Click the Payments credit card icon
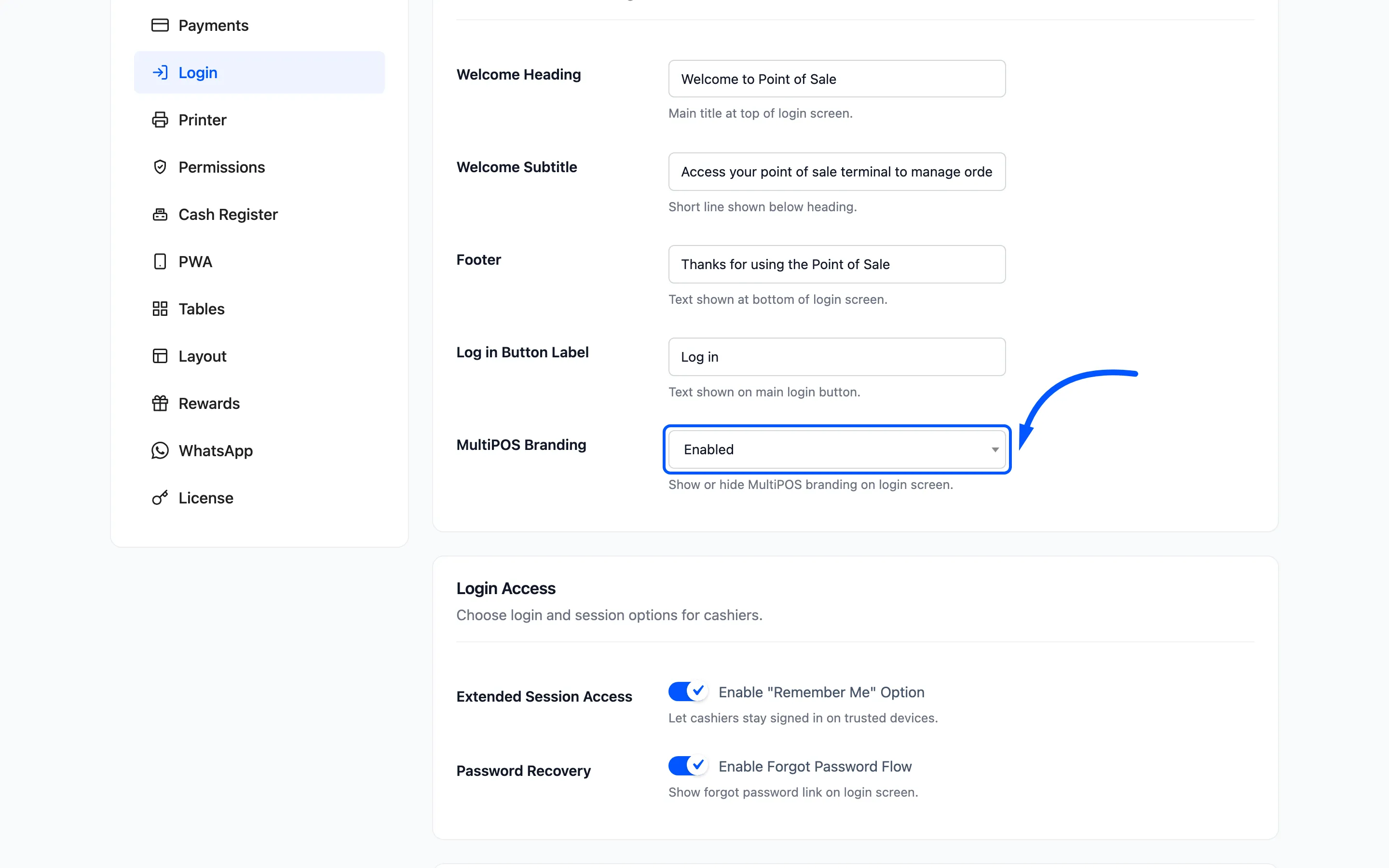Screen dimensions: 1389x868 coord(160,25)
